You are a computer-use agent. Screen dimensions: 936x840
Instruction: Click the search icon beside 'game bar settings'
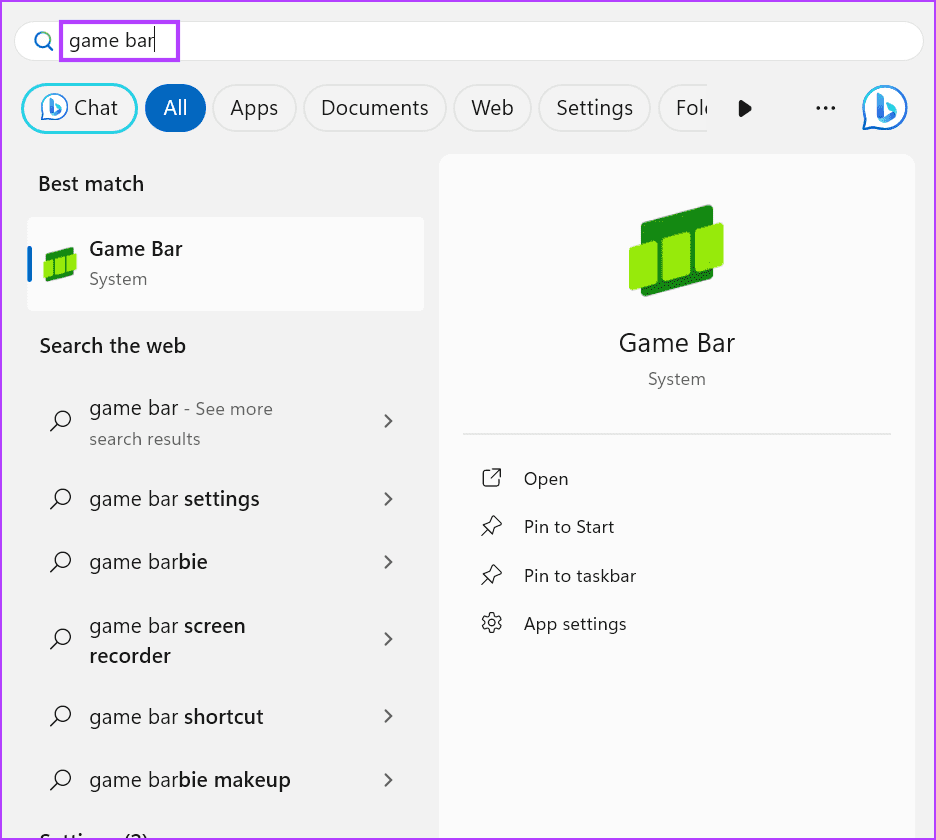tap(60, 499)
